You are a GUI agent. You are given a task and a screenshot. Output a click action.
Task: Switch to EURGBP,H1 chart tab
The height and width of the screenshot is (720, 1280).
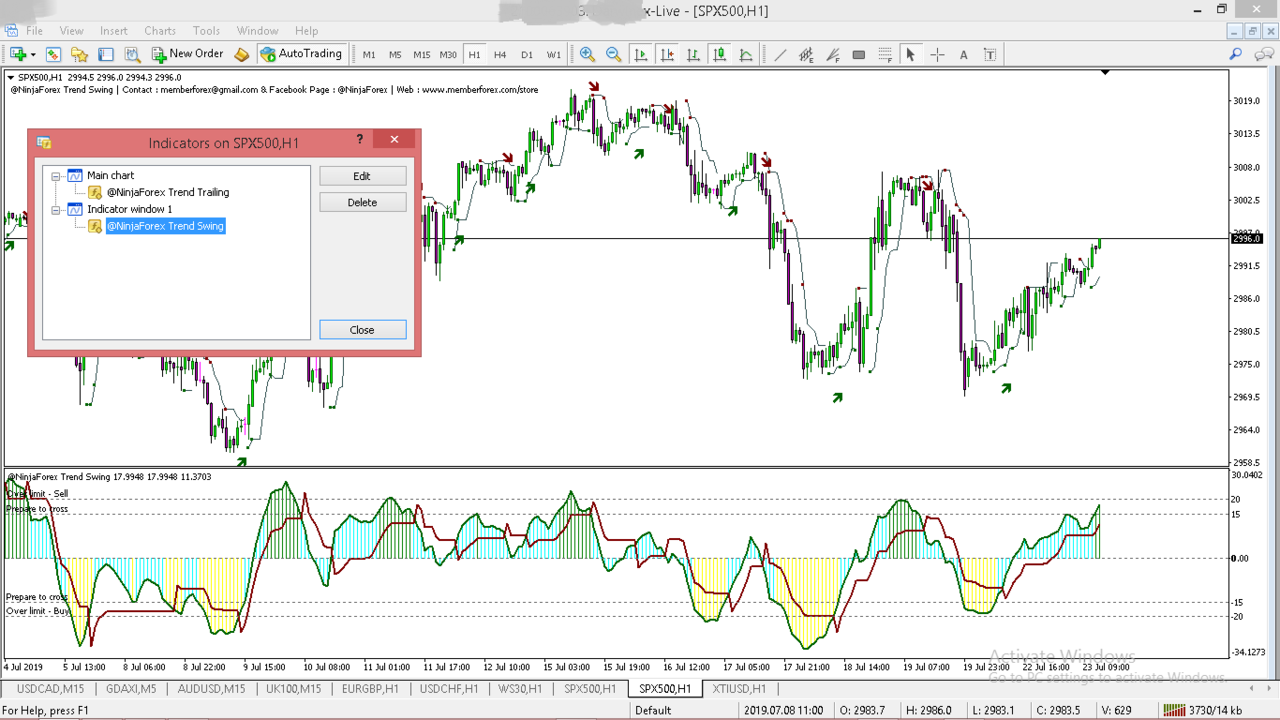[x=370, y=689]
